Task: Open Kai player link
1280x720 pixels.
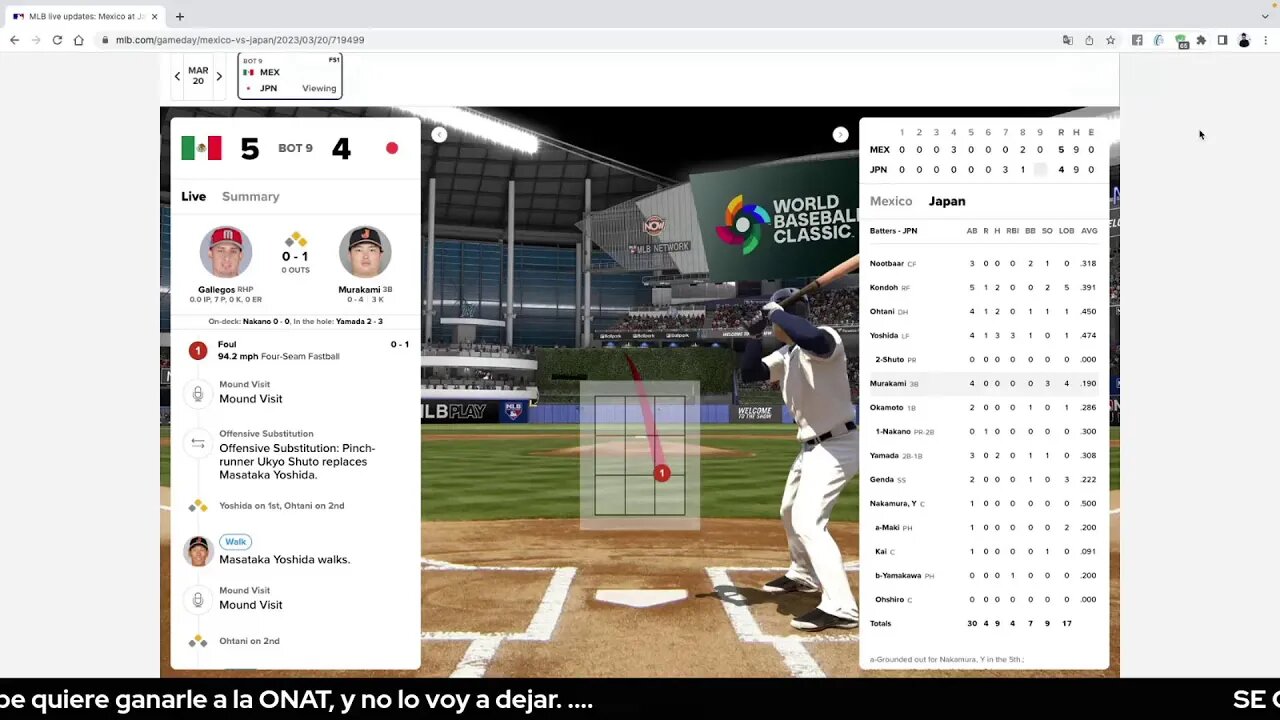Action: (881, 551)
